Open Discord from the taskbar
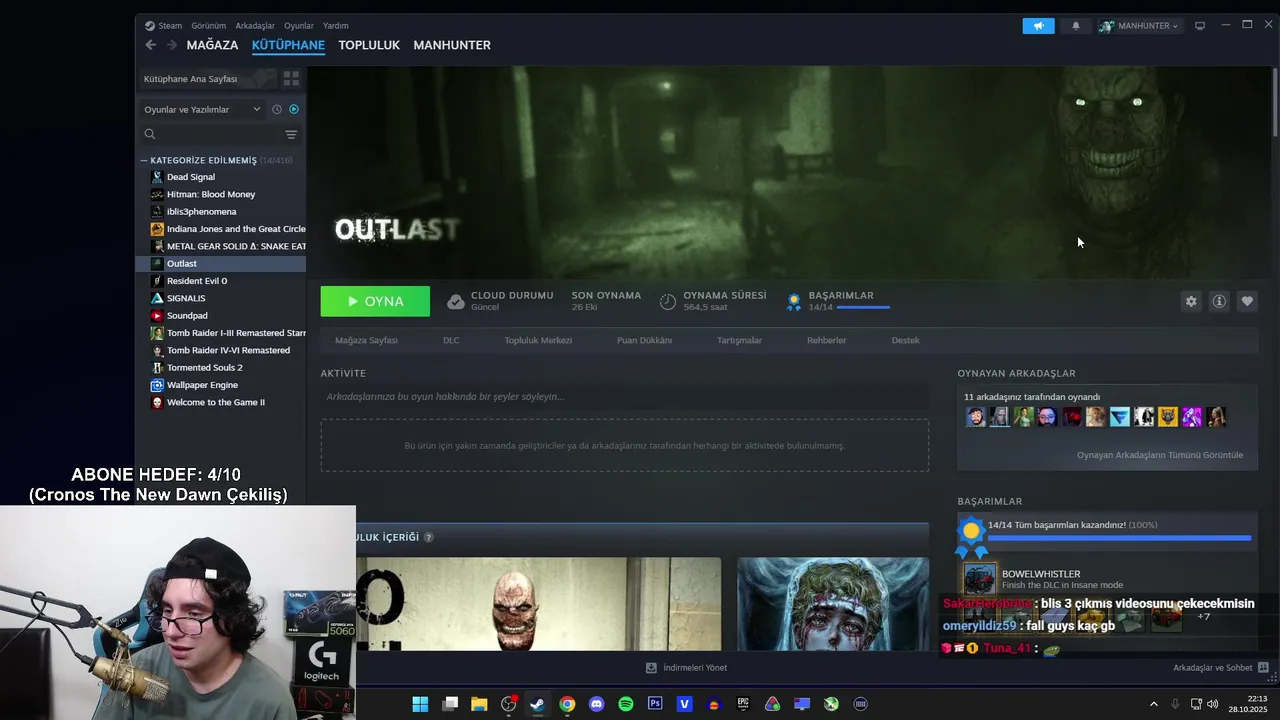 (x=597, y=704)
